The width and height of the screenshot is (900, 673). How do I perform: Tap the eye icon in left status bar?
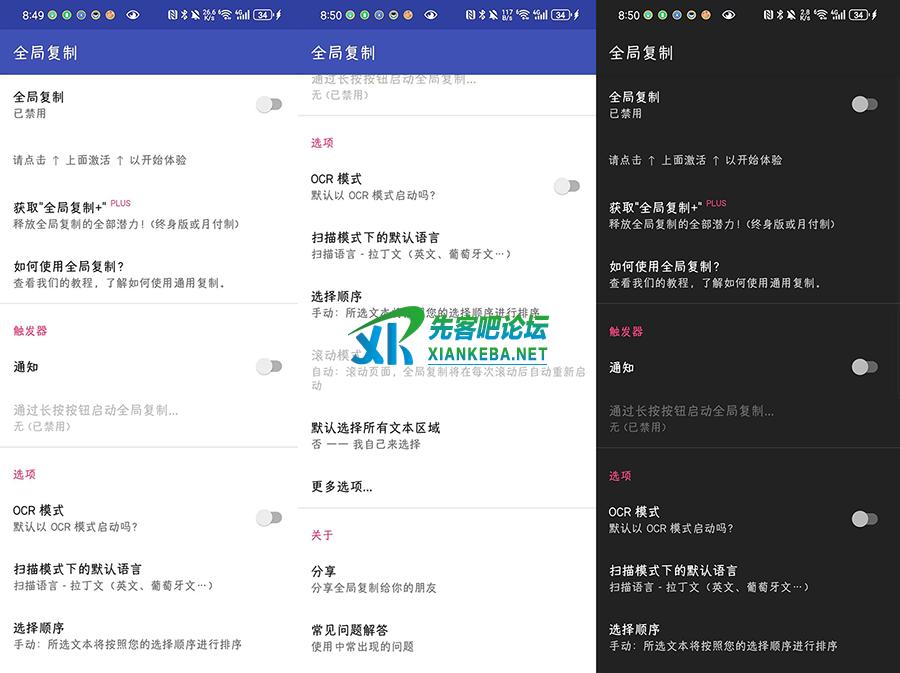[133, 15]
